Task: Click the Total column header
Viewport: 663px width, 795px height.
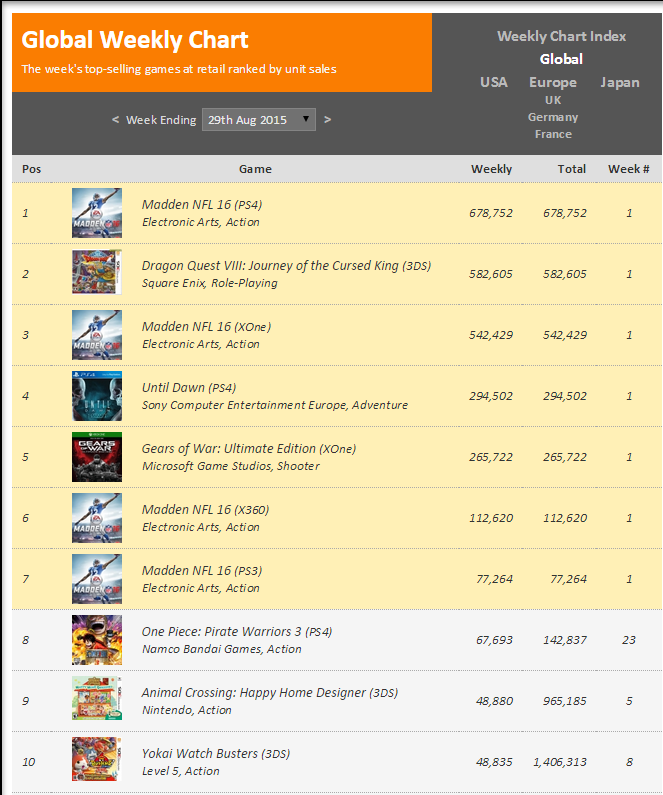Action: [x=572, y=169]
